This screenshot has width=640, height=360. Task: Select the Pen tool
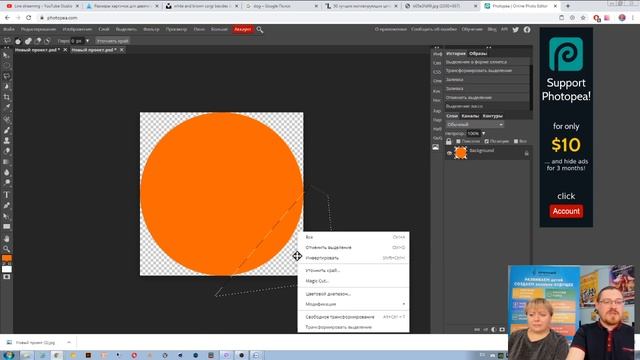coord(6,206)
